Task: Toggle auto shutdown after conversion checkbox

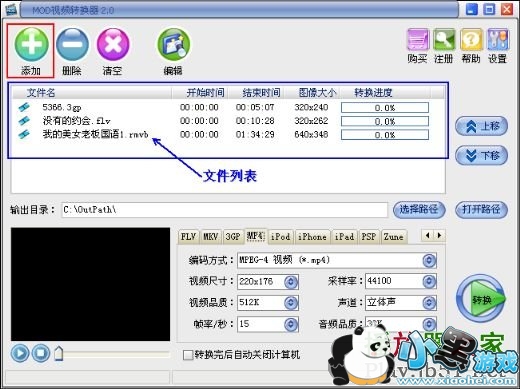Action: coord(188,355)
